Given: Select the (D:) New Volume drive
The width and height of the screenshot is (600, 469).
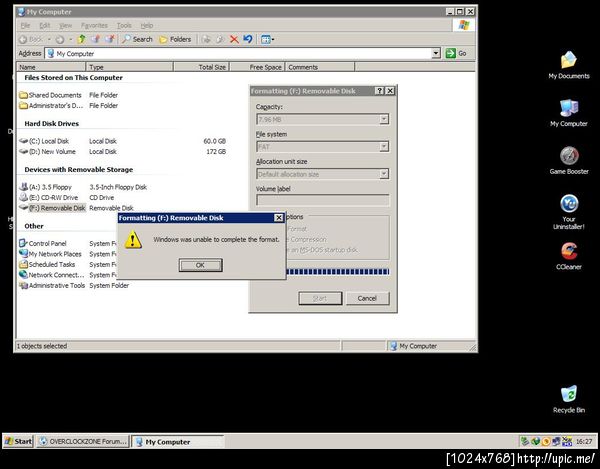Looking at the screenshot, I should point(47,151).
